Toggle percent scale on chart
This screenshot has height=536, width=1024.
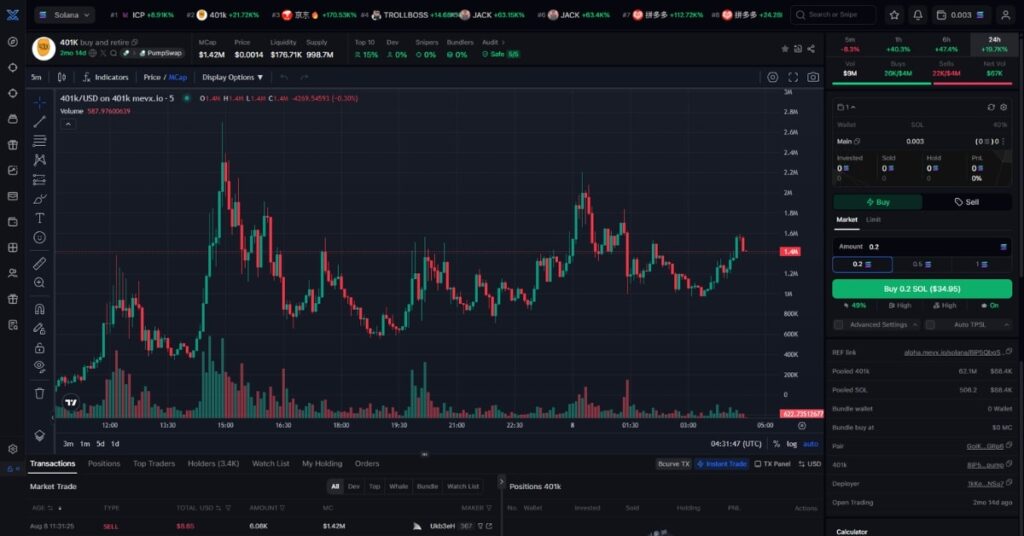point(776,444)
